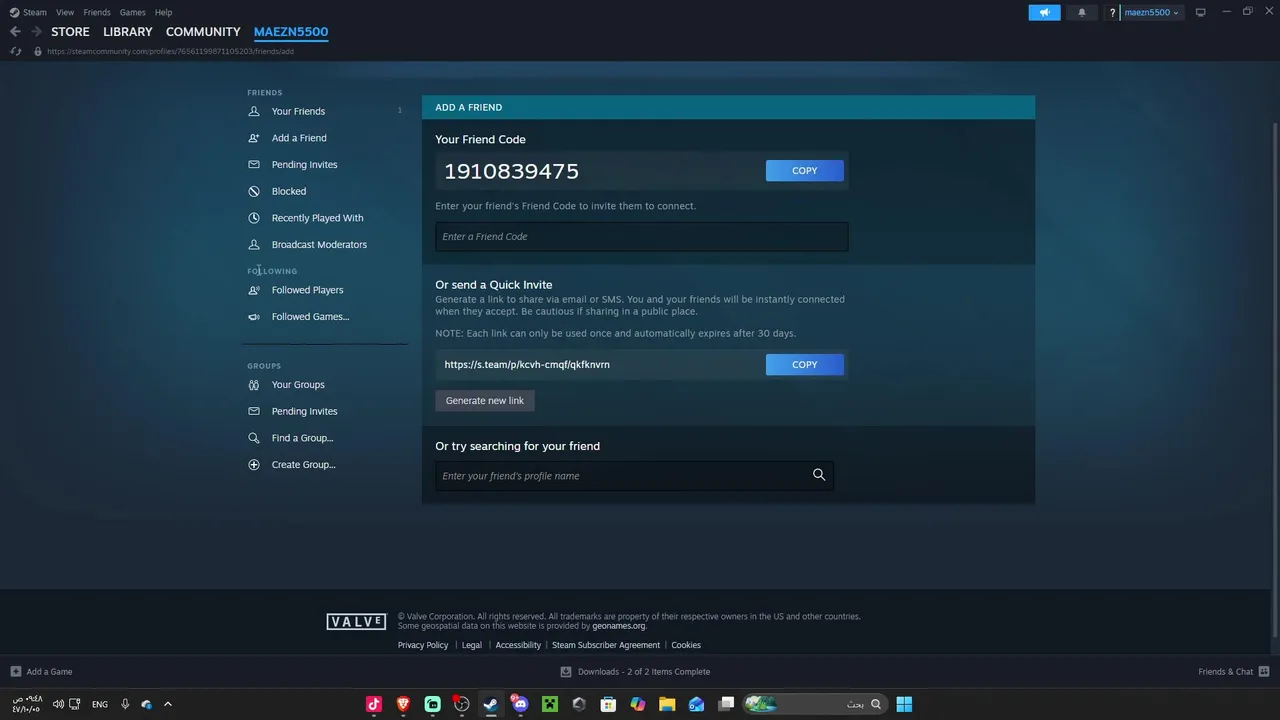This screenshot has width=1280, height=720.
Task: Open group Pending Invites envelope icon
Action: point(254,411)
